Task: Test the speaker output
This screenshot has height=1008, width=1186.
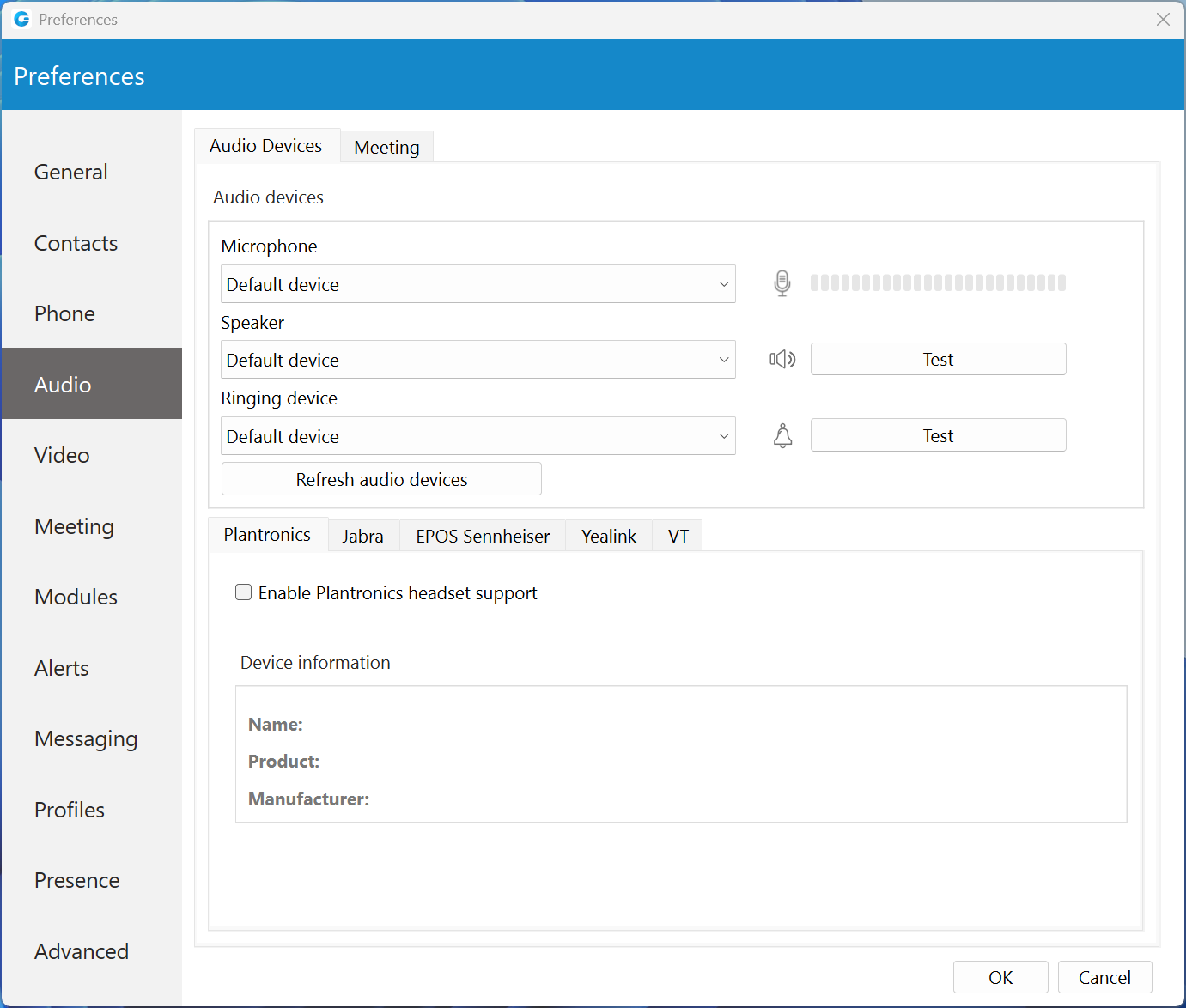Action: [937, 359]
